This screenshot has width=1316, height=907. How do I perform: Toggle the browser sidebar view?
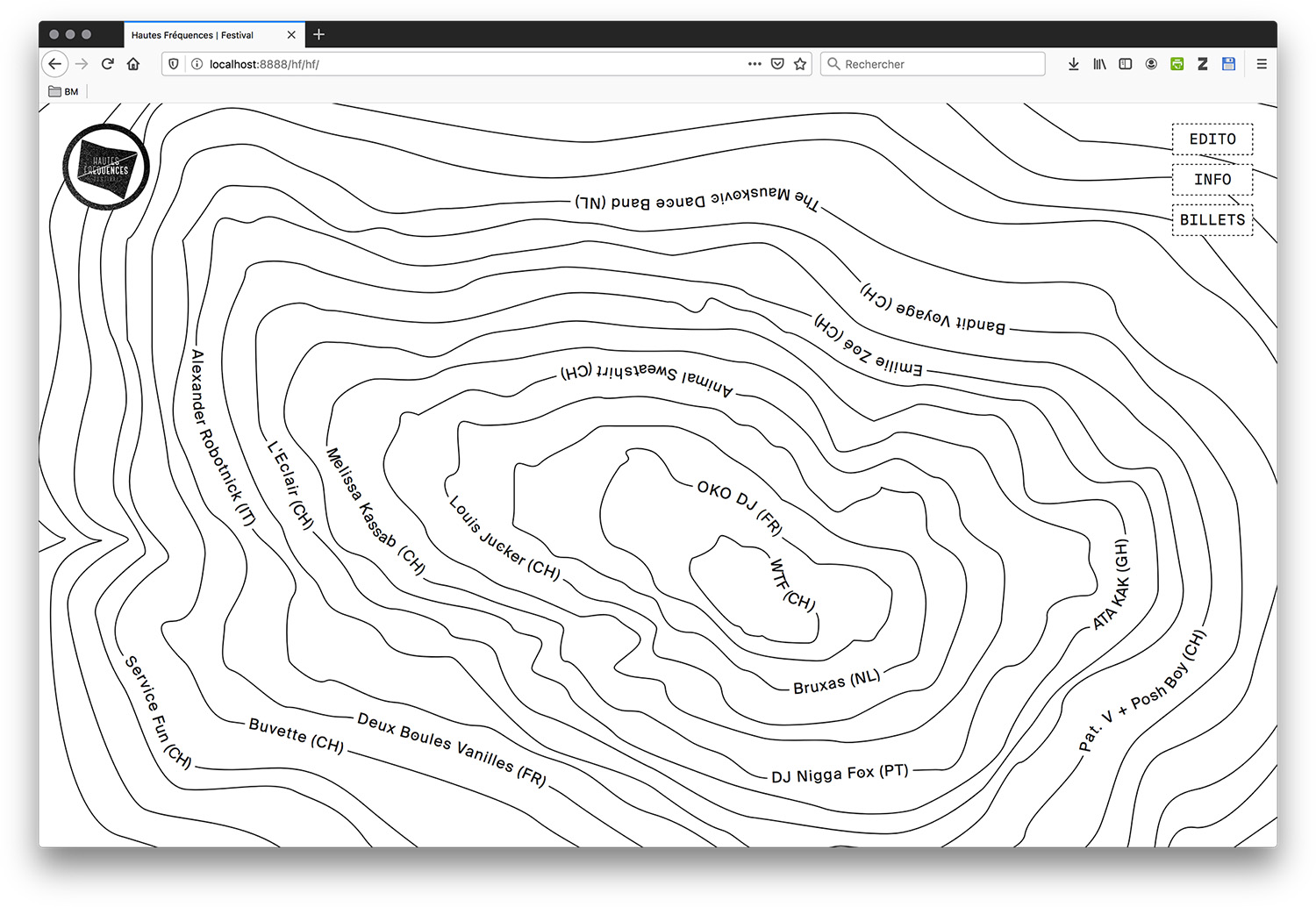1125,64
